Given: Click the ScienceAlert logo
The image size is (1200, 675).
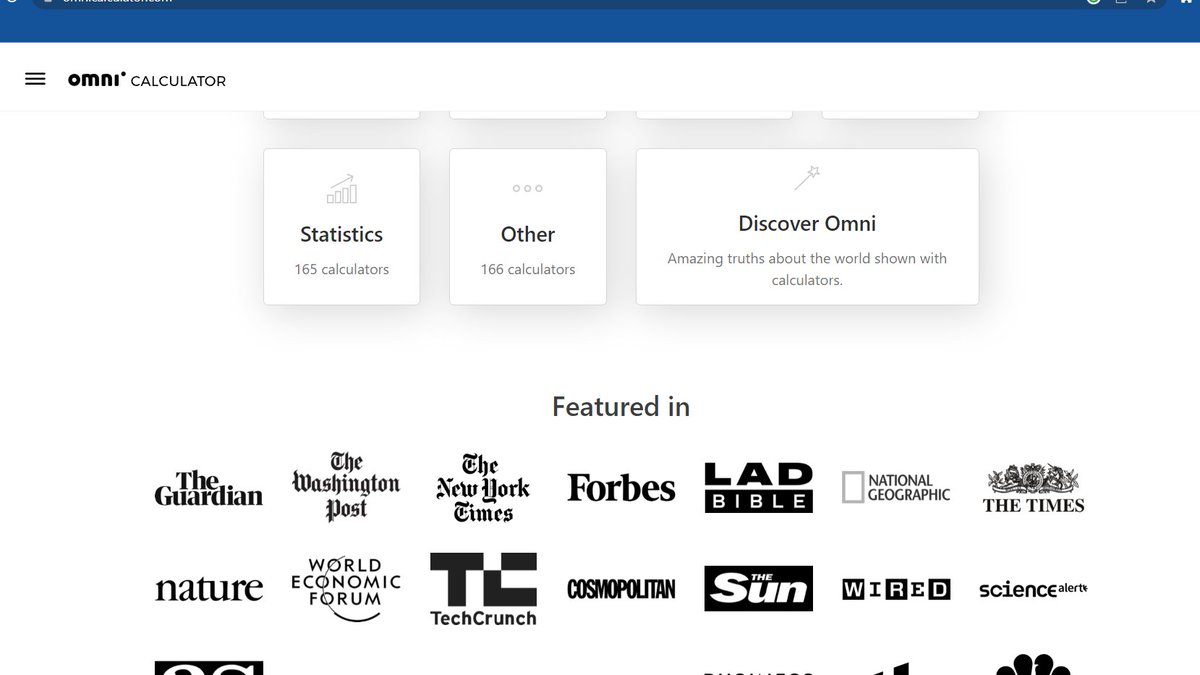Looking at the screenshot, I should [1033, 589].
